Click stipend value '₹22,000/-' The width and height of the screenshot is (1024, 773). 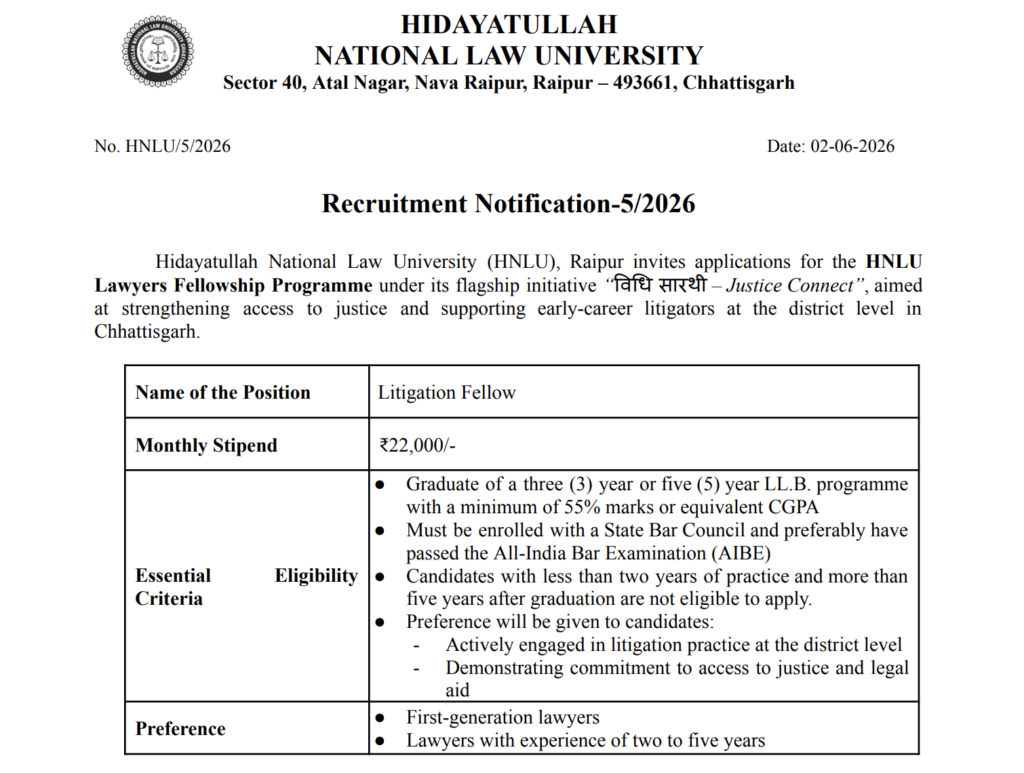pos(417,445)
